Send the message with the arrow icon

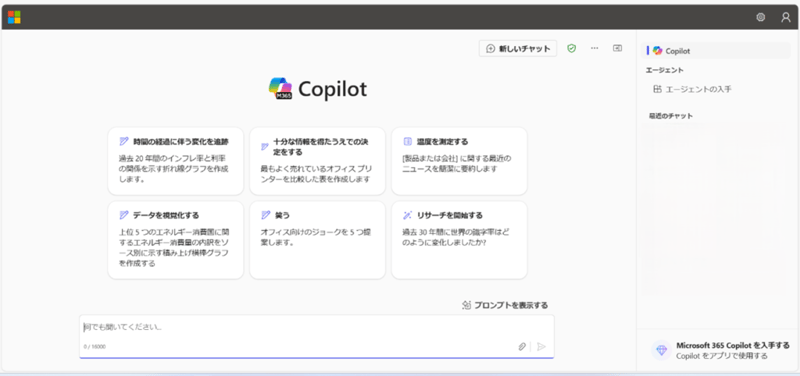542,346
